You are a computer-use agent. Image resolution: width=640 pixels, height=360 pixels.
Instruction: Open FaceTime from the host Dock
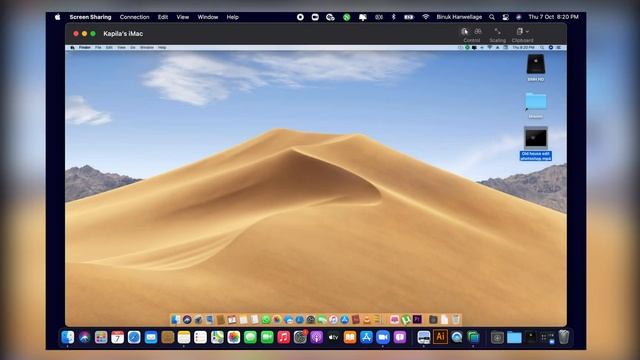pyautogui.click(x=267, y=337)
